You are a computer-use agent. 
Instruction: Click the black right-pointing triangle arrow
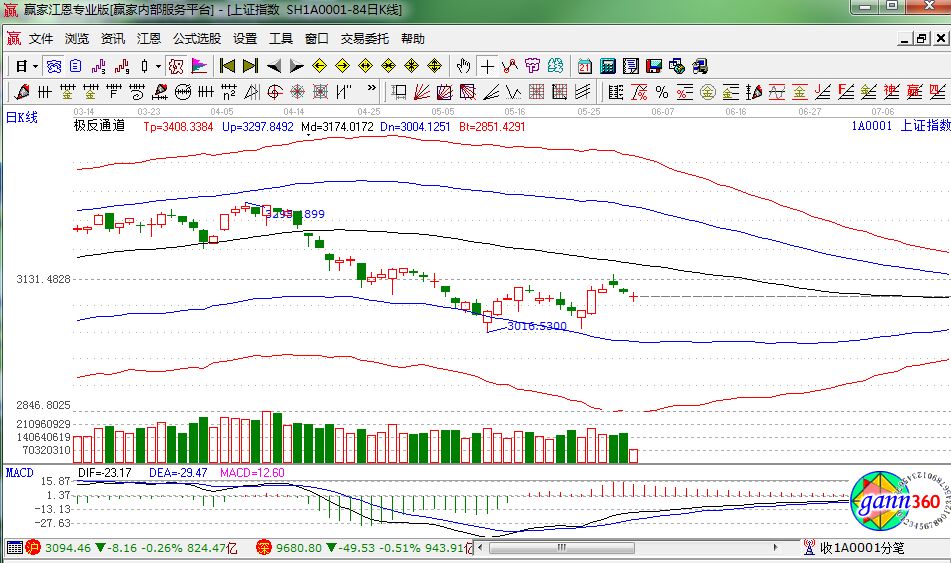pos(296,66)
